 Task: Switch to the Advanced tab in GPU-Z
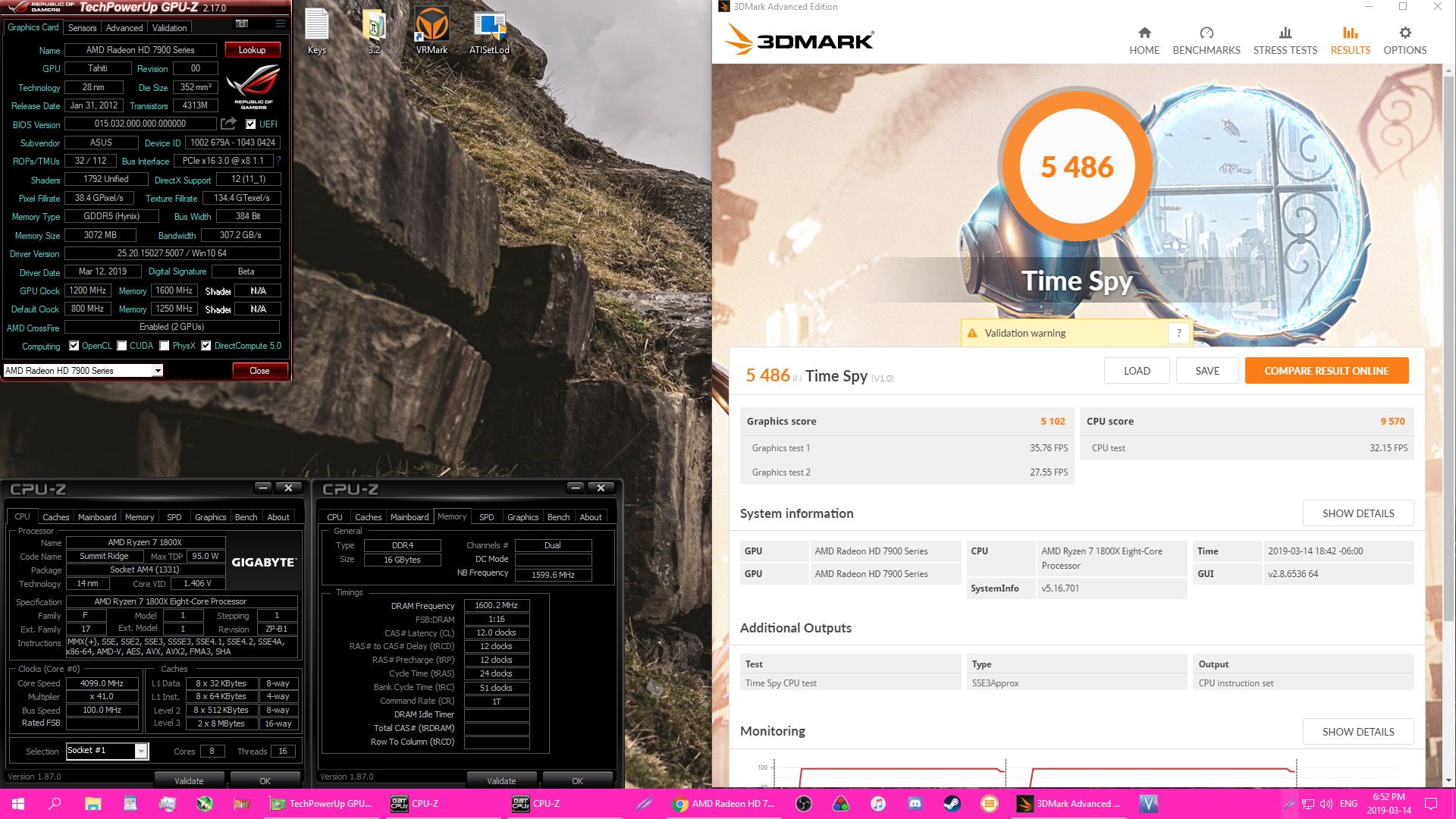click(x=124, y=28)
